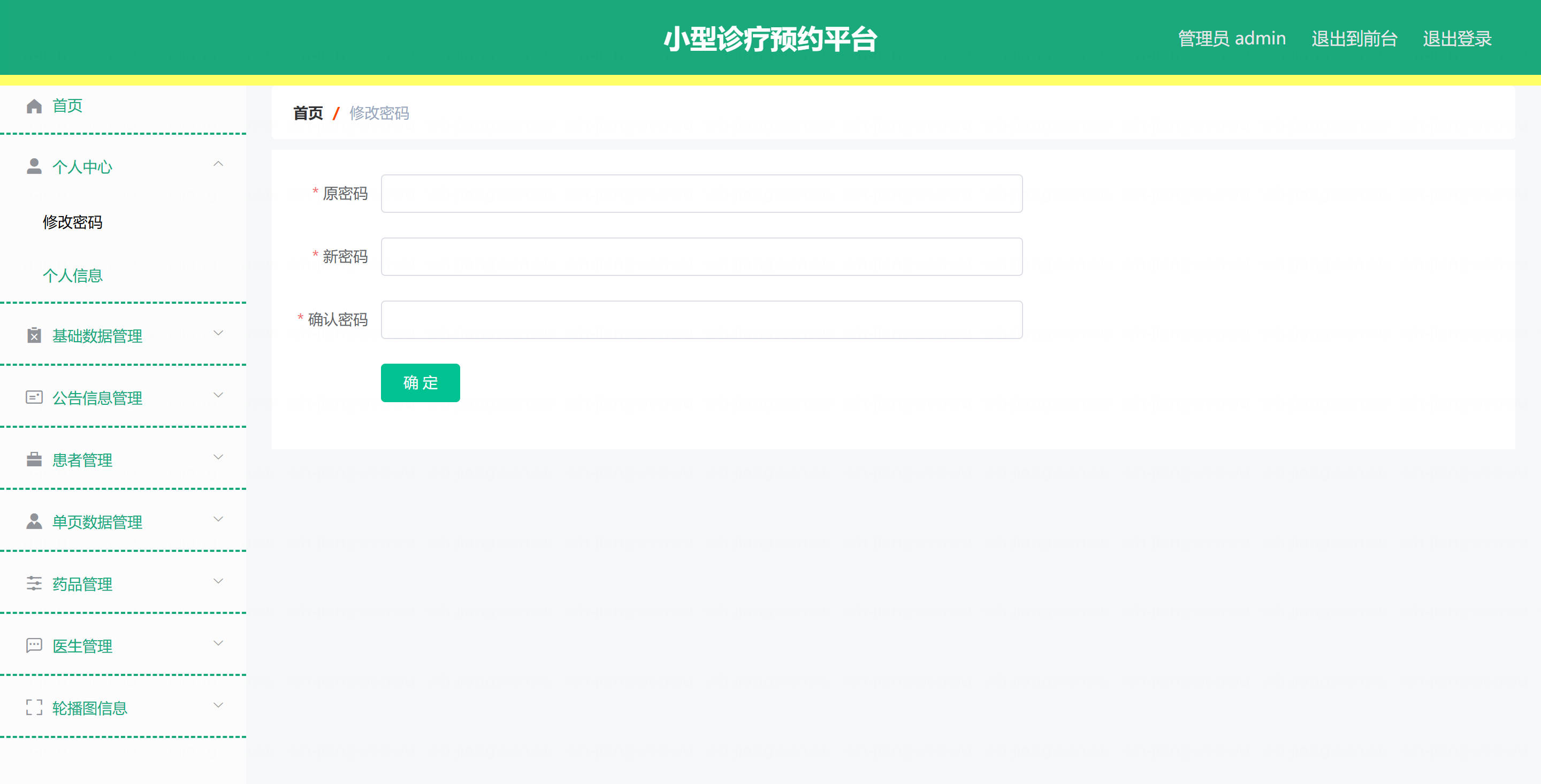This screenshot has height=784, width=1541.
Task: Click the person icon for 单页数据管理
Action: 34,521
